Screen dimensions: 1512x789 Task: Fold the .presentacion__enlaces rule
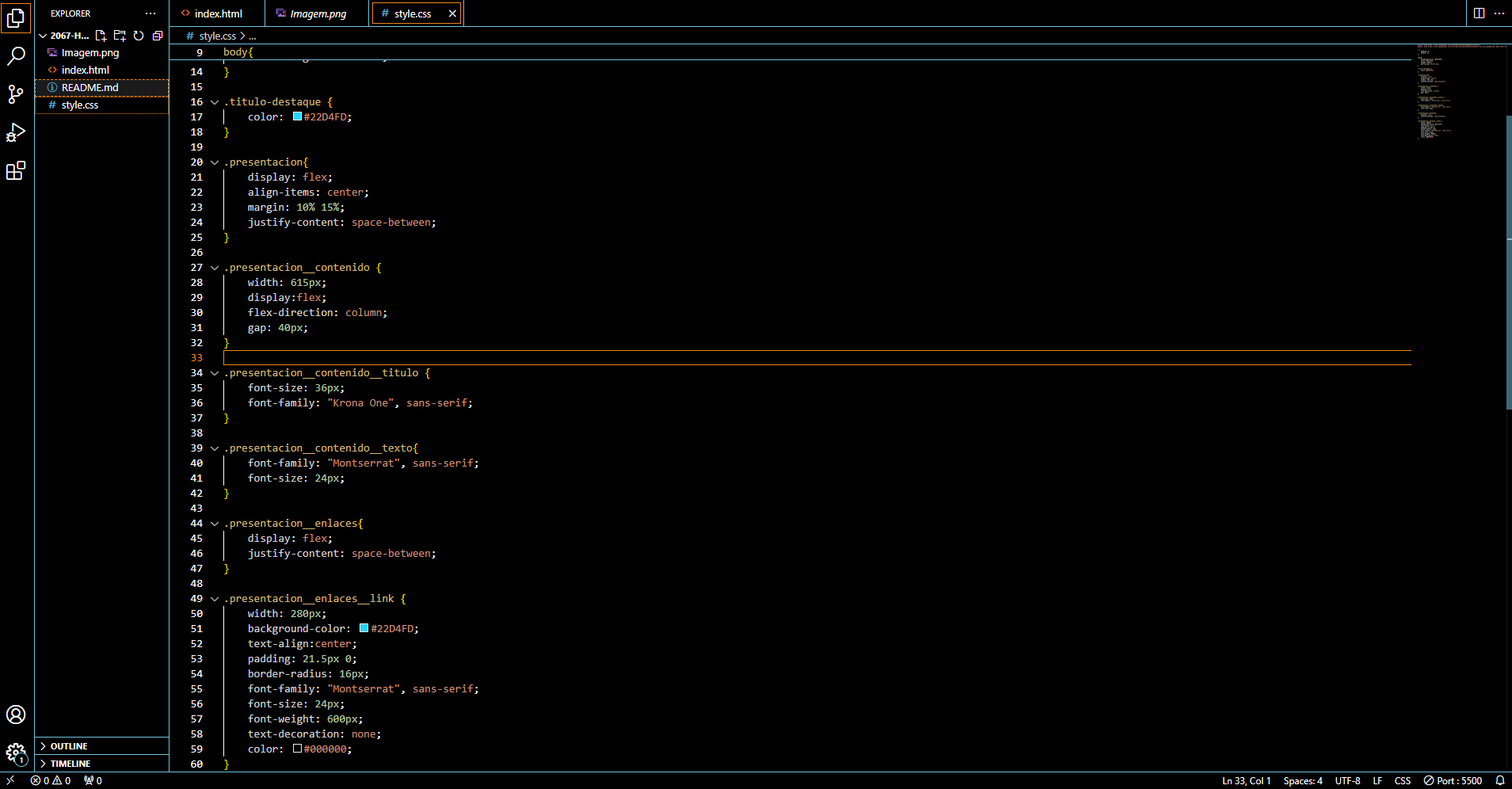pyautogui.click(x=215, y=524)
